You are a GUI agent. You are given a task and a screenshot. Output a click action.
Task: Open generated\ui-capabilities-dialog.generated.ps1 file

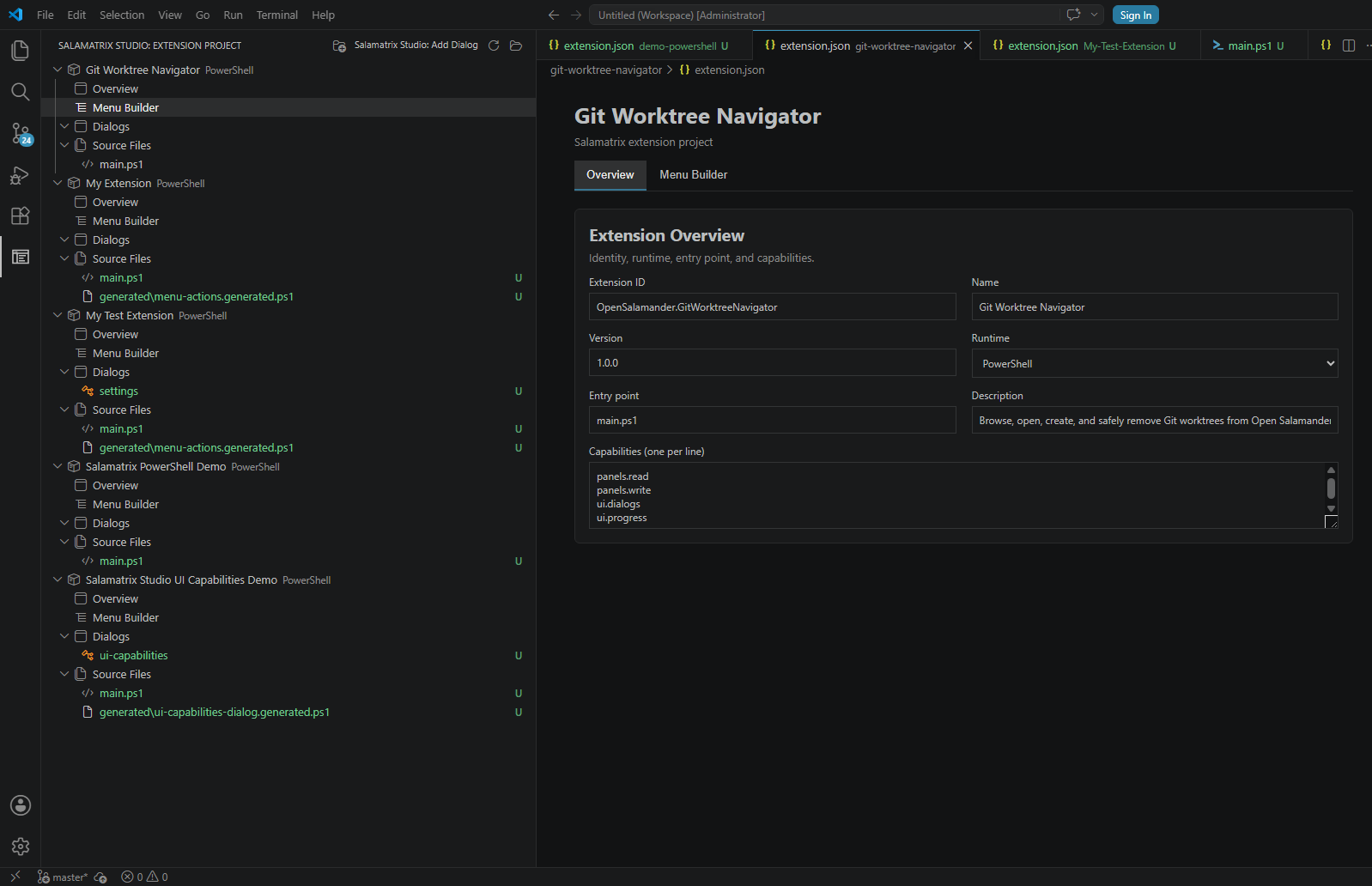(x=288, y=712)
